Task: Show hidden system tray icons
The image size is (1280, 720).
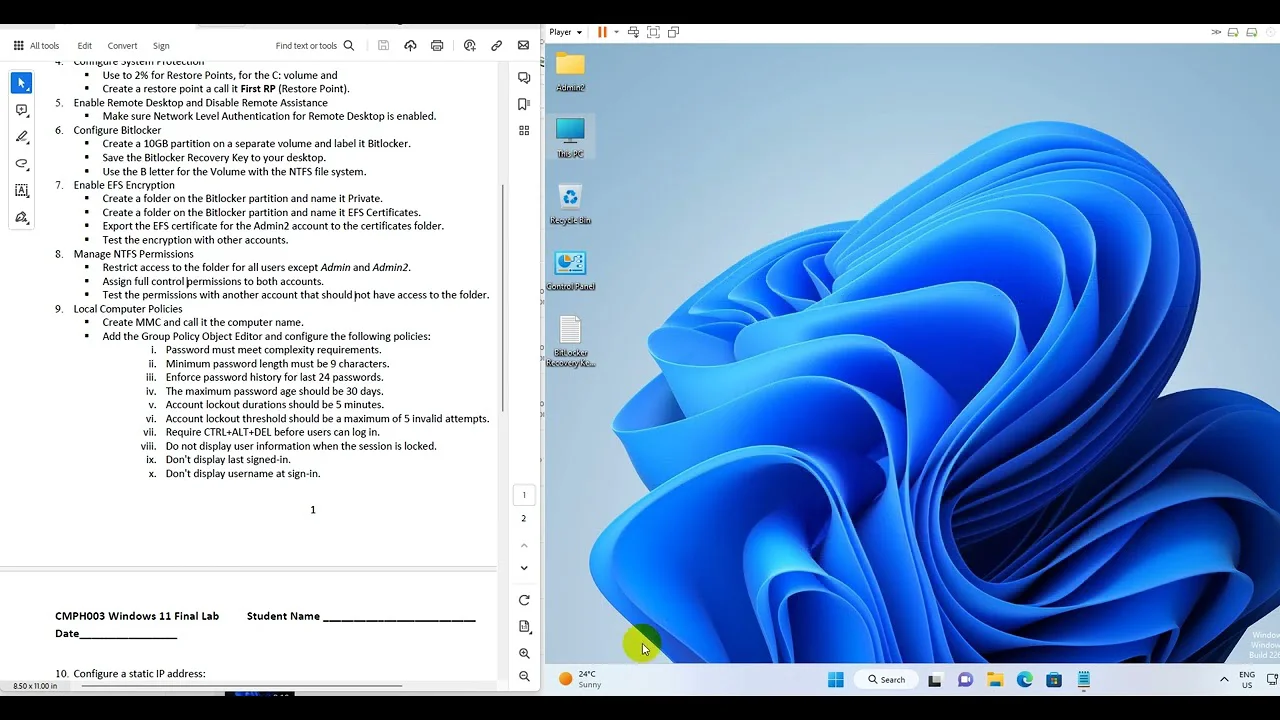Action: tap(1223, 680)
